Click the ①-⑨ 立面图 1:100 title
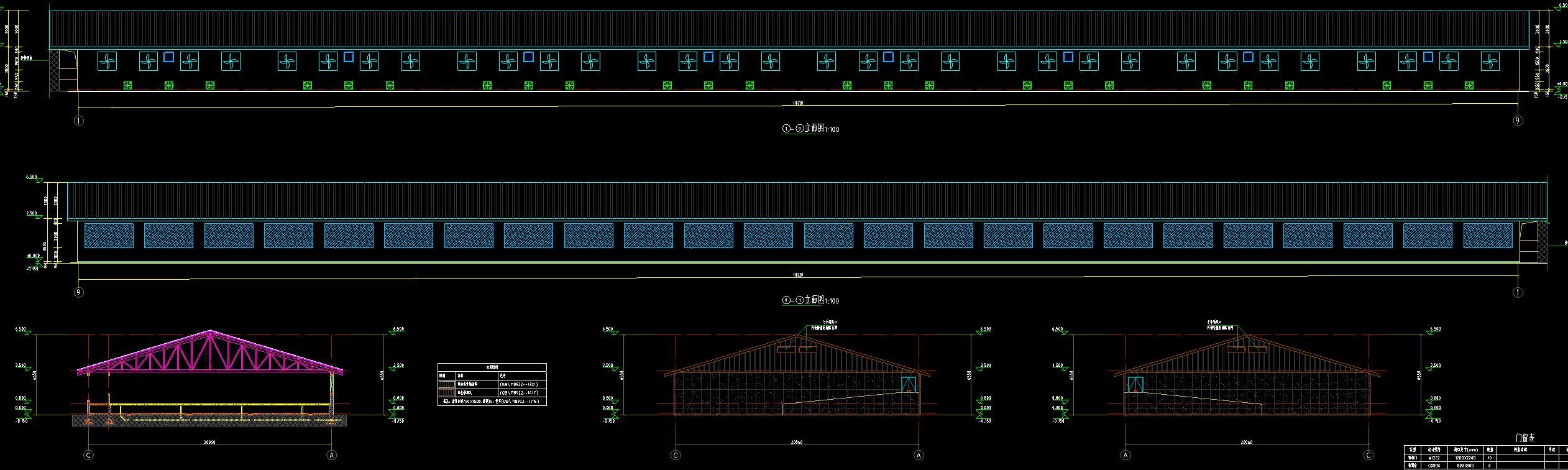 pyautogui.click(x=810, y=129)
